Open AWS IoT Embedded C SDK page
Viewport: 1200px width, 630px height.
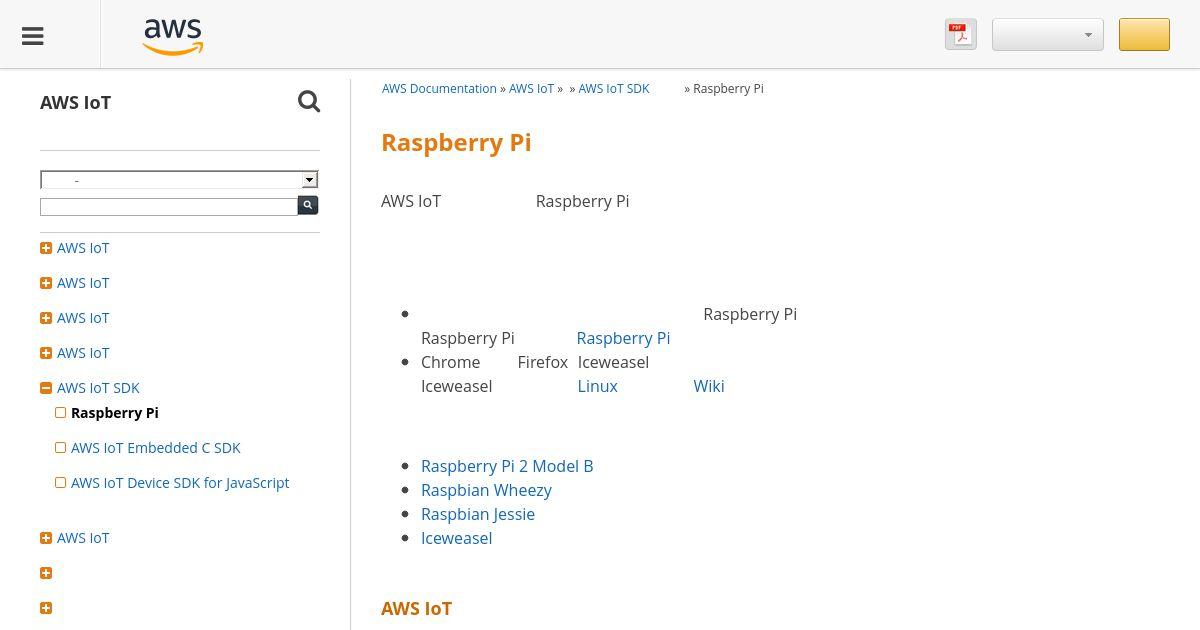click(x=156, y=448)
